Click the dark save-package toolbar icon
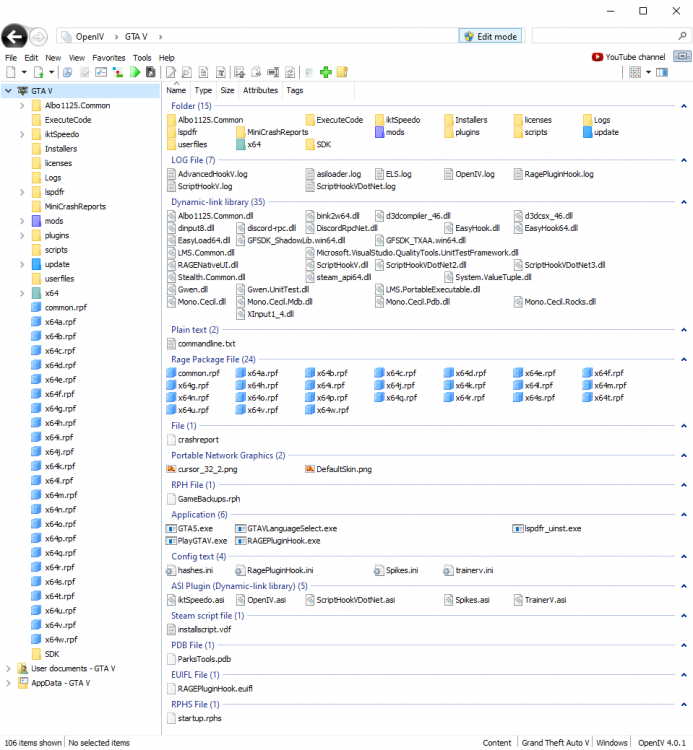693x750 pixels. 151,72
